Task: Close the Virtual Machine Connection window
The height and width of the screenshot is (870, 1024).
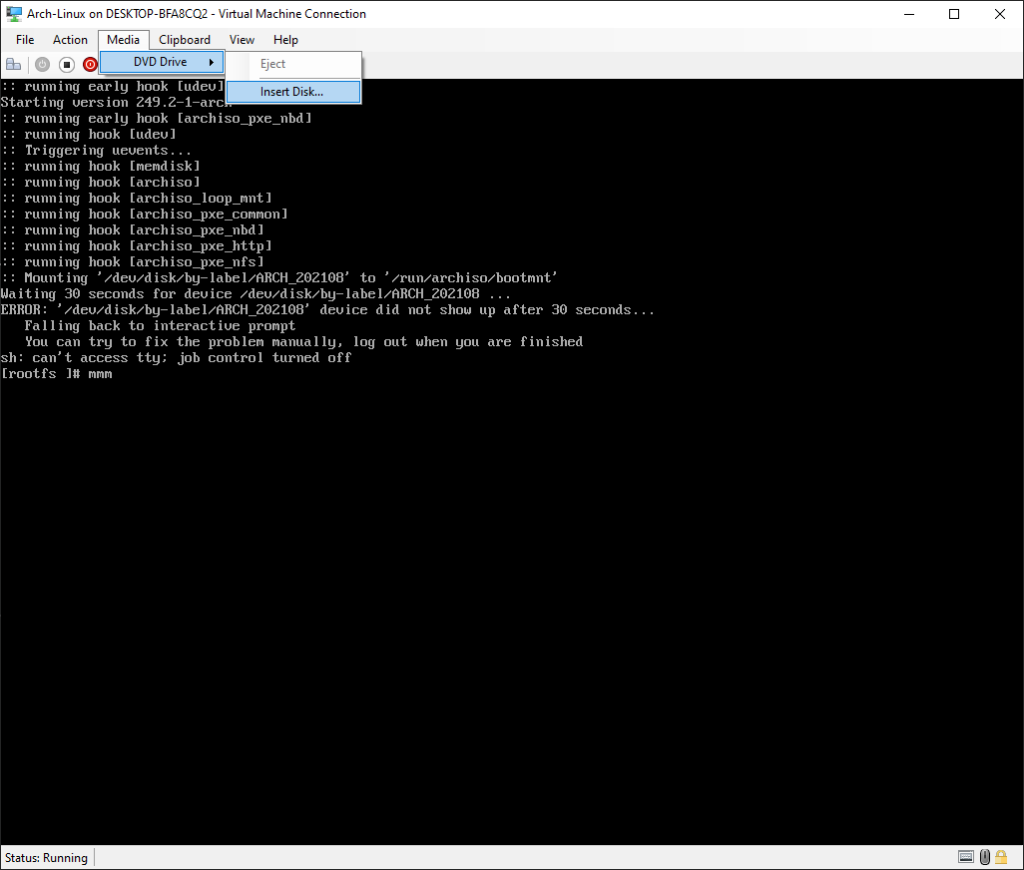Action: point(1000,14)
